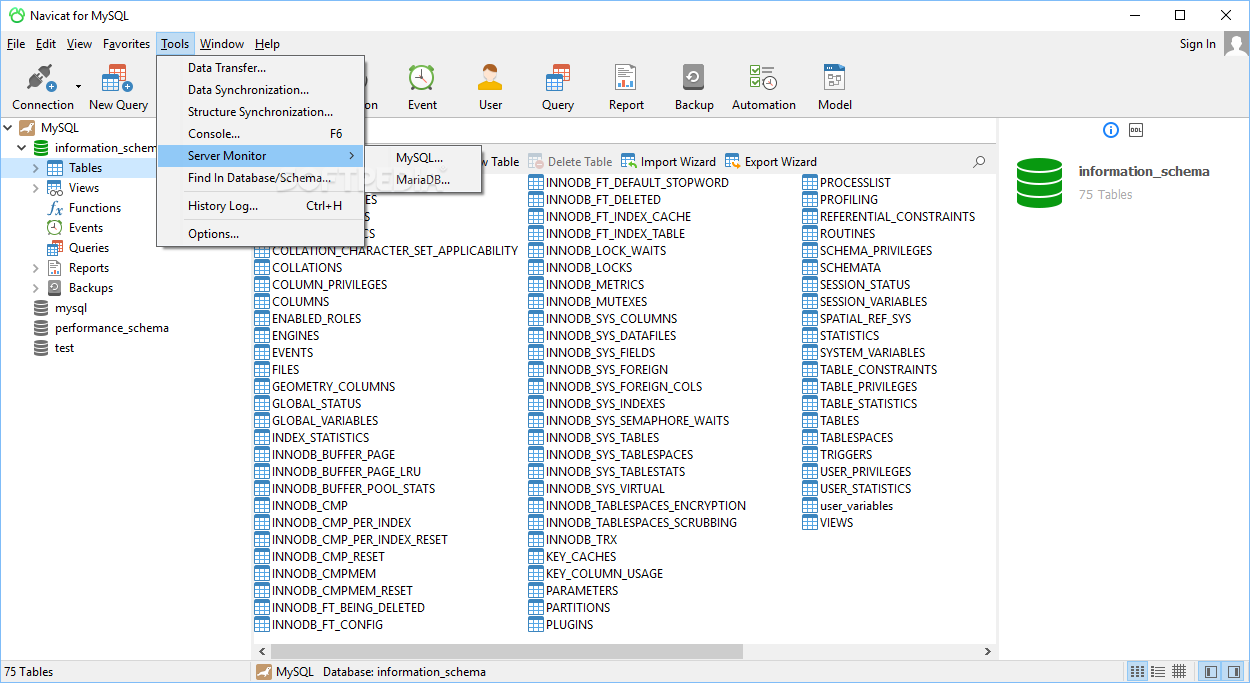Select the user_variables table

coord(856,506)
